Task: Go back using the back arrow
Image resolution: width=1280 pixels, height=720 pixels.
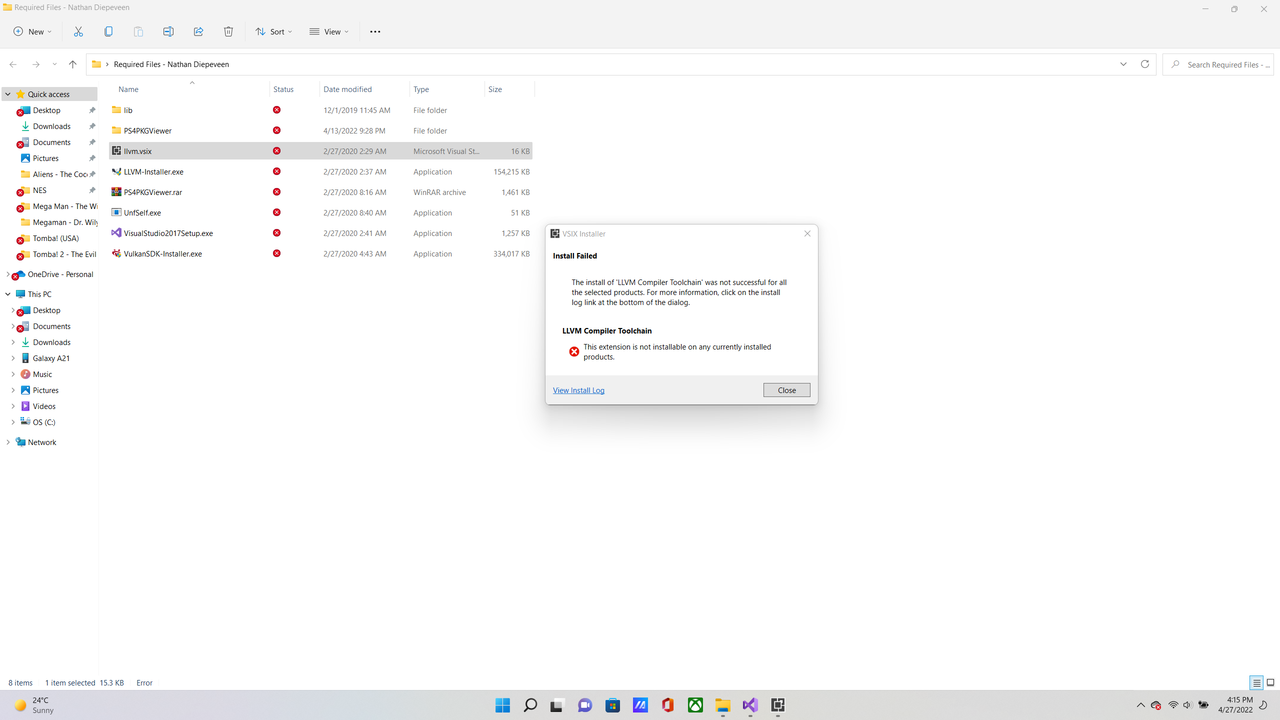Action: click(13, 64)
